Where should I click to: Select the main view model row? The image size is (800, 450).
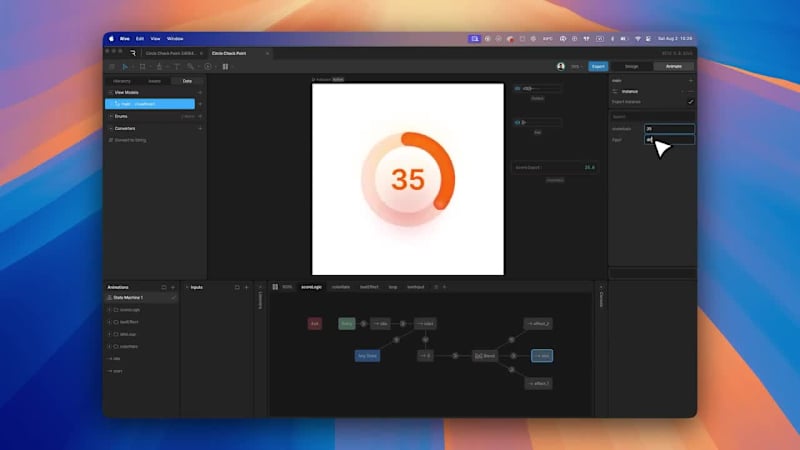(x=149, y=104)
